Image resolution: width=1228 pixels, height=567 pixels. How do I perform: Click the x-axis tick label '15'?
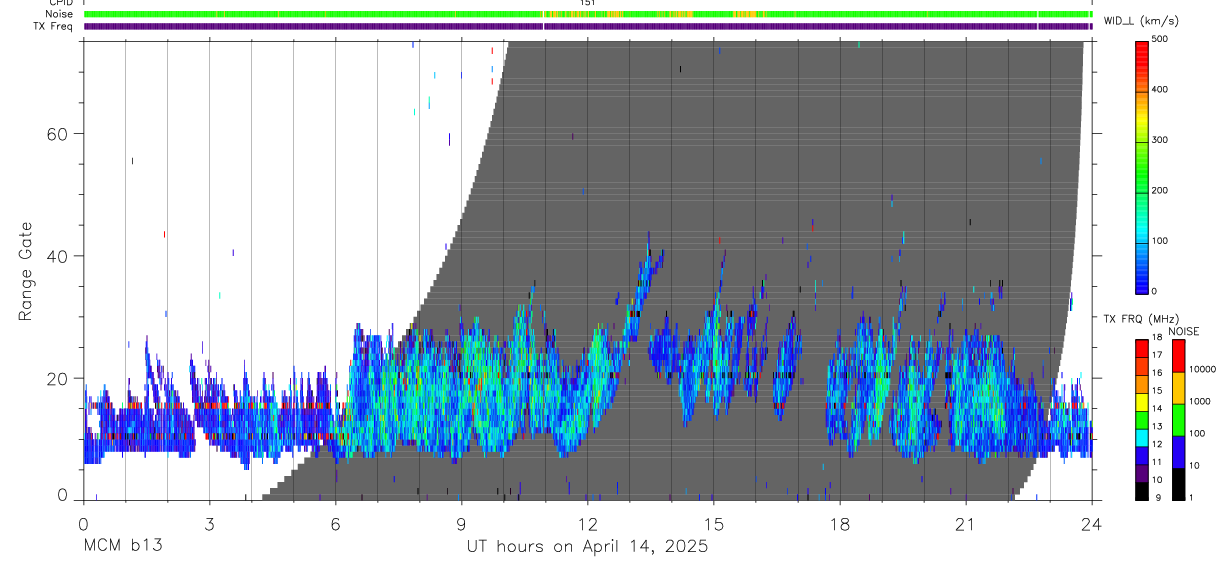click(713, 524)
